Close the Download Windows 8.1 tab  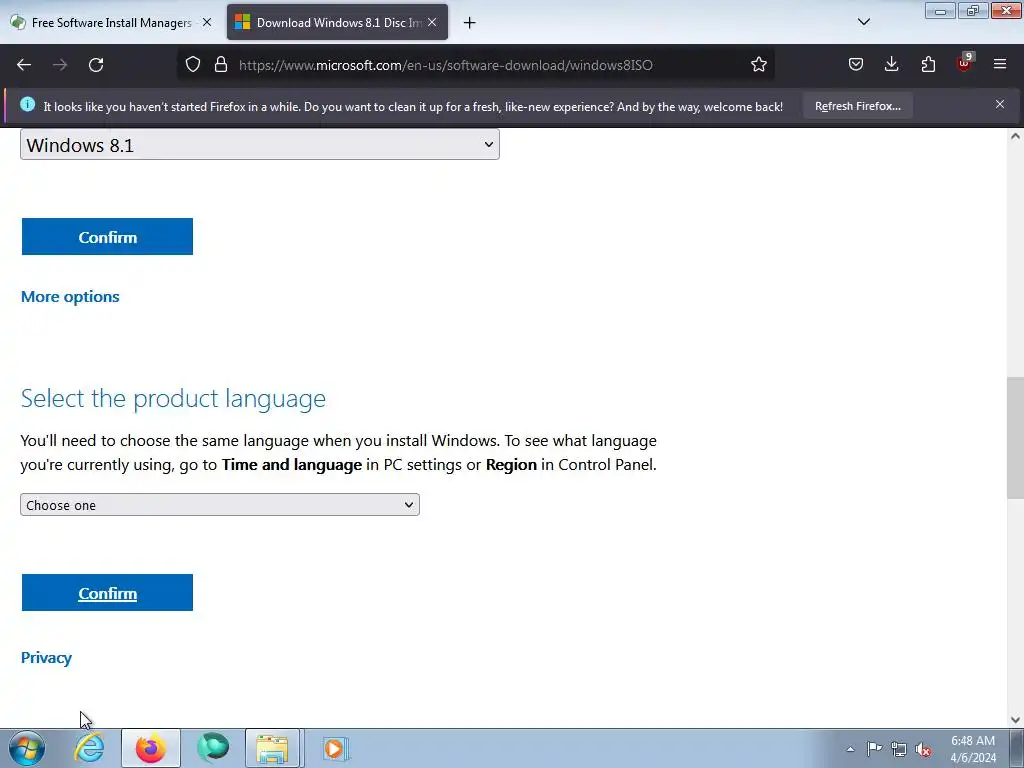click(432, 22)
